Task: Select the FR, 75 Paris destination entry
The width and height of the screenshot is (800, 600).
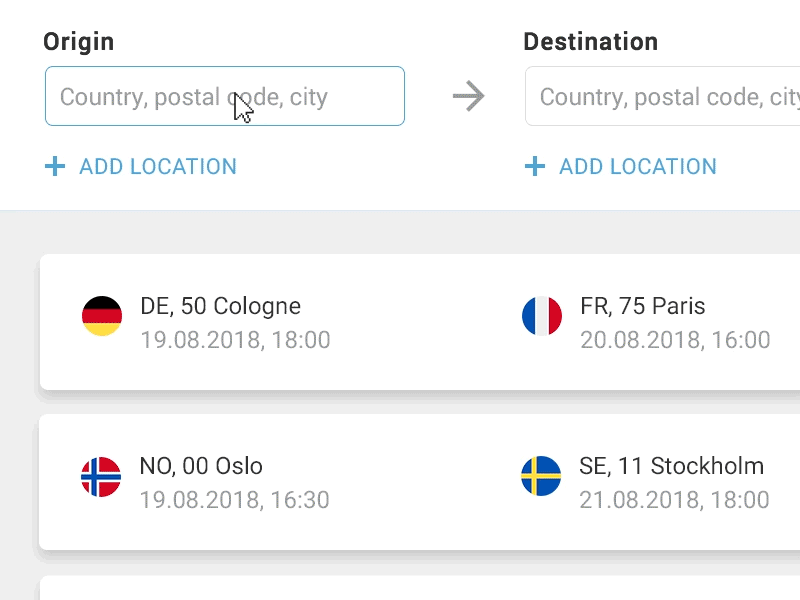Action: 643,306
